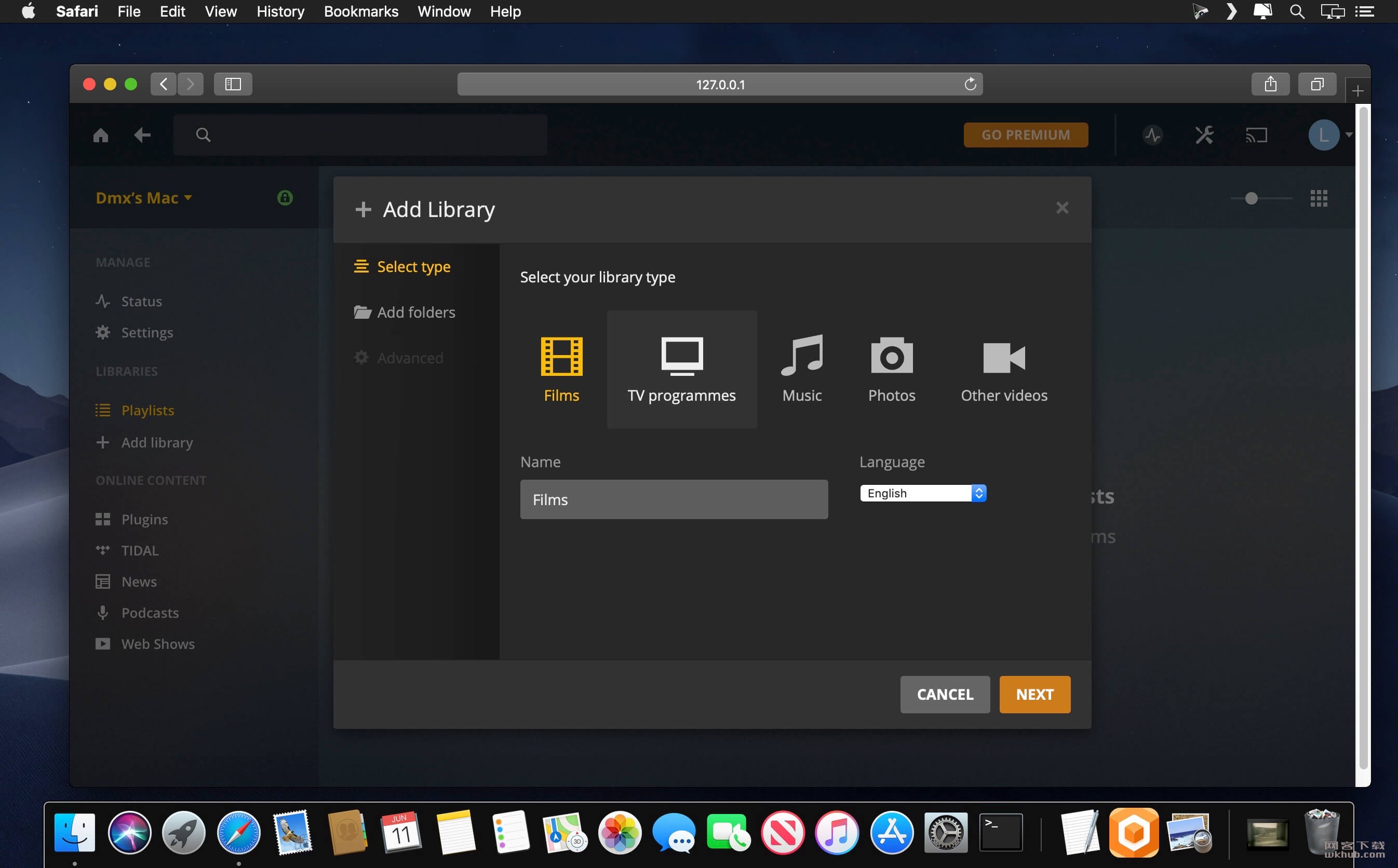Open the Help menu

[x=505, y=11]
